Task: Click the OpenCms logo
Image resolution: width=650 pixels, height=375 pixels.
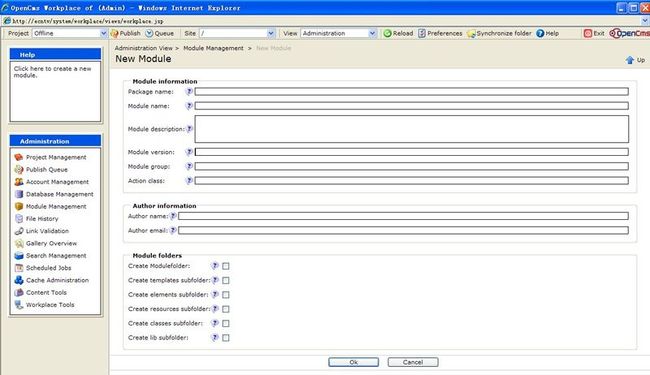Action: pos(630,34)
